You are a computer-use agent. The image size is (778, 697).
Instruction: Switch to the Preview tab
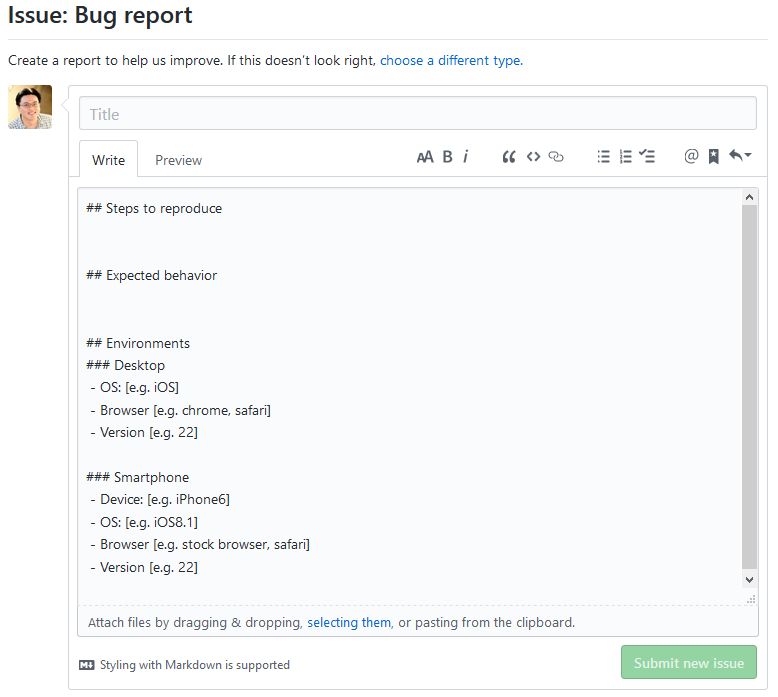pyautogui.click(x=178, y=160)
